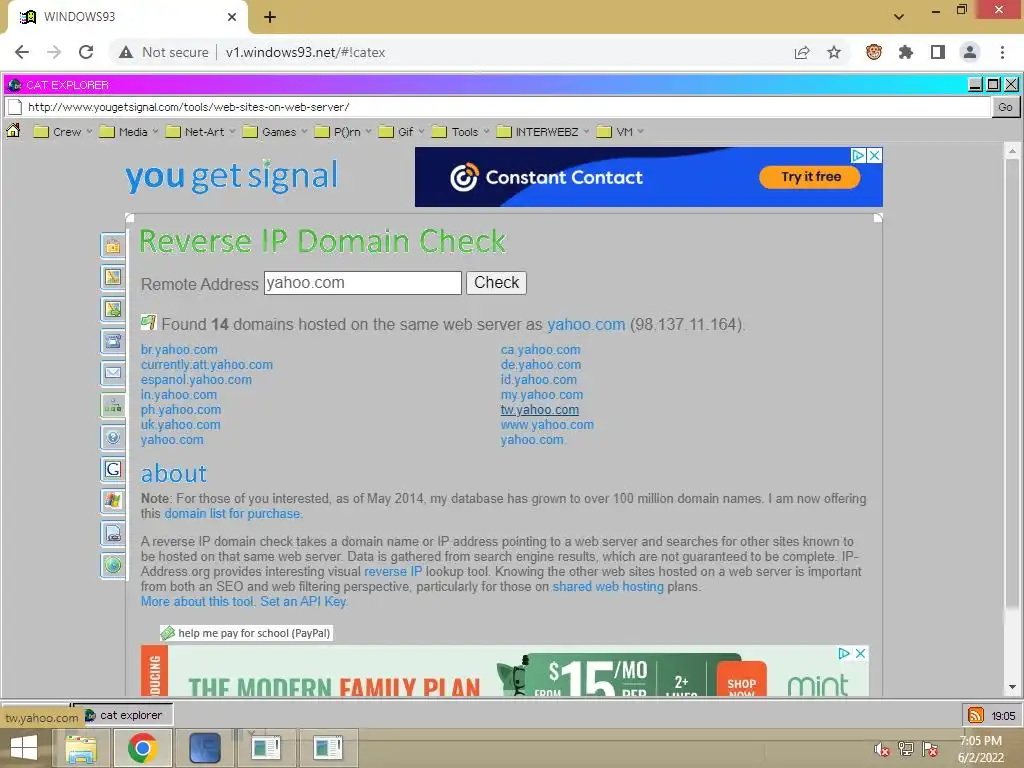Select the green network tree sidebar icon

pos(113,406)
